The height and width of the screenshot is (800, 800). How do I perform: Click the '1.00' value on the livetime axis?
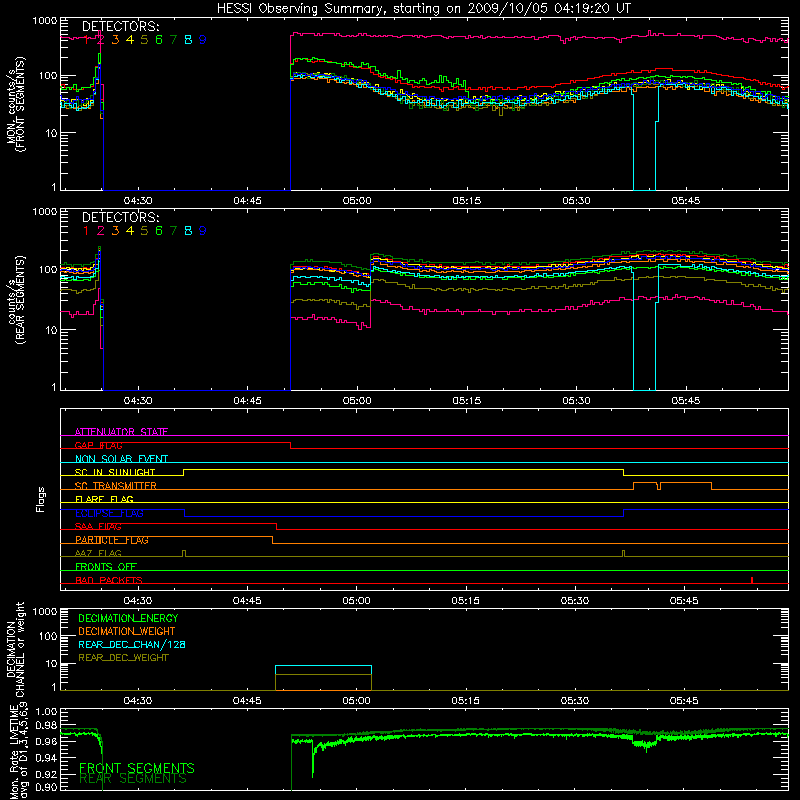pyautogui.click(x=46, y=712)
